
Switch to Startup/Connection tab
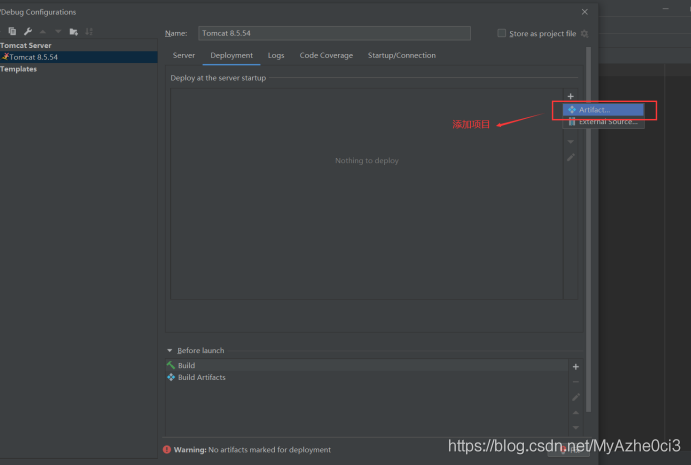click(401, 56)
